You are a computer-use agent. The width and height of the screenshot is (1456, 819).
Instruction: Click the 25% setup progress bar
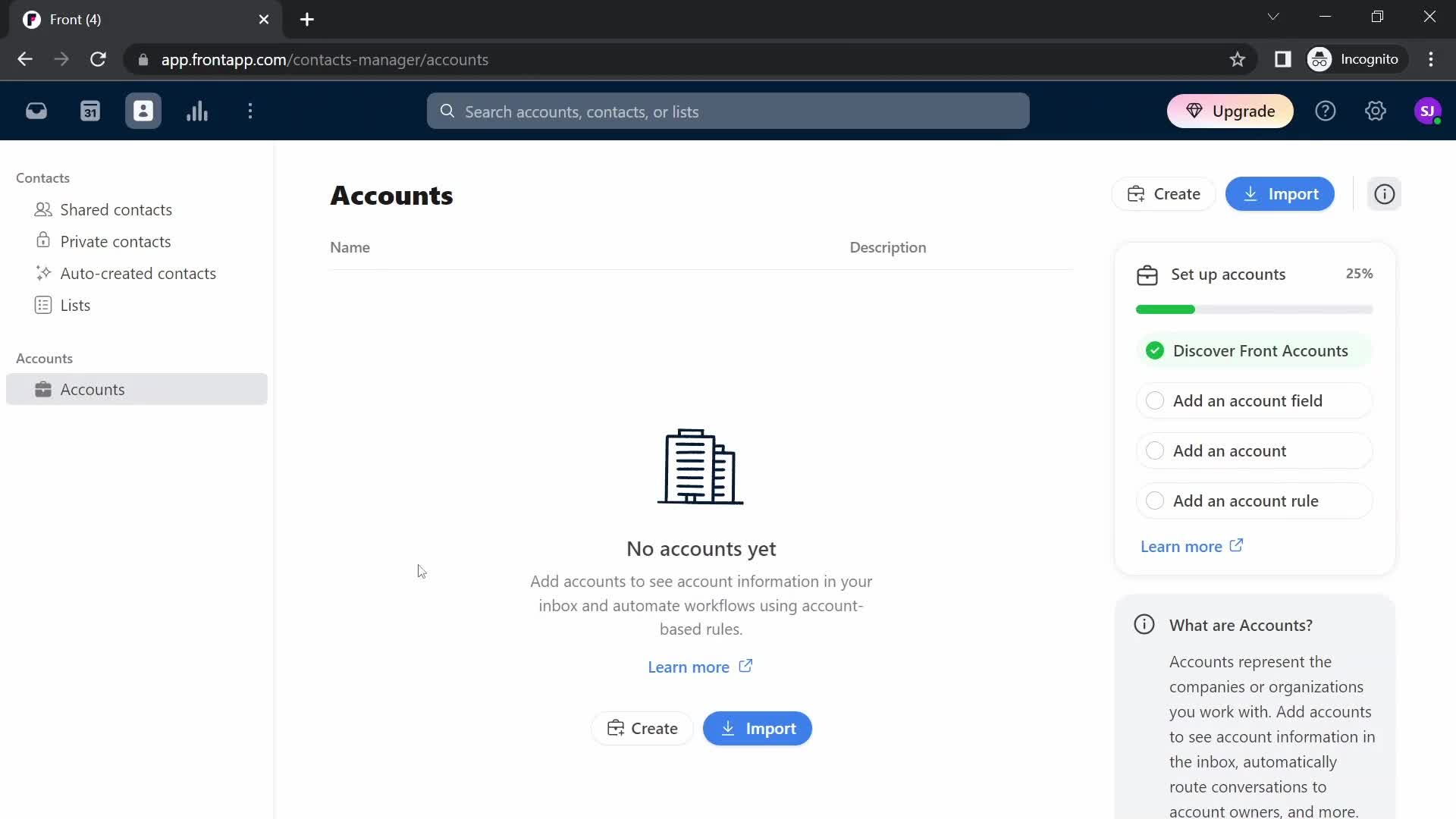coord(1255,309)
